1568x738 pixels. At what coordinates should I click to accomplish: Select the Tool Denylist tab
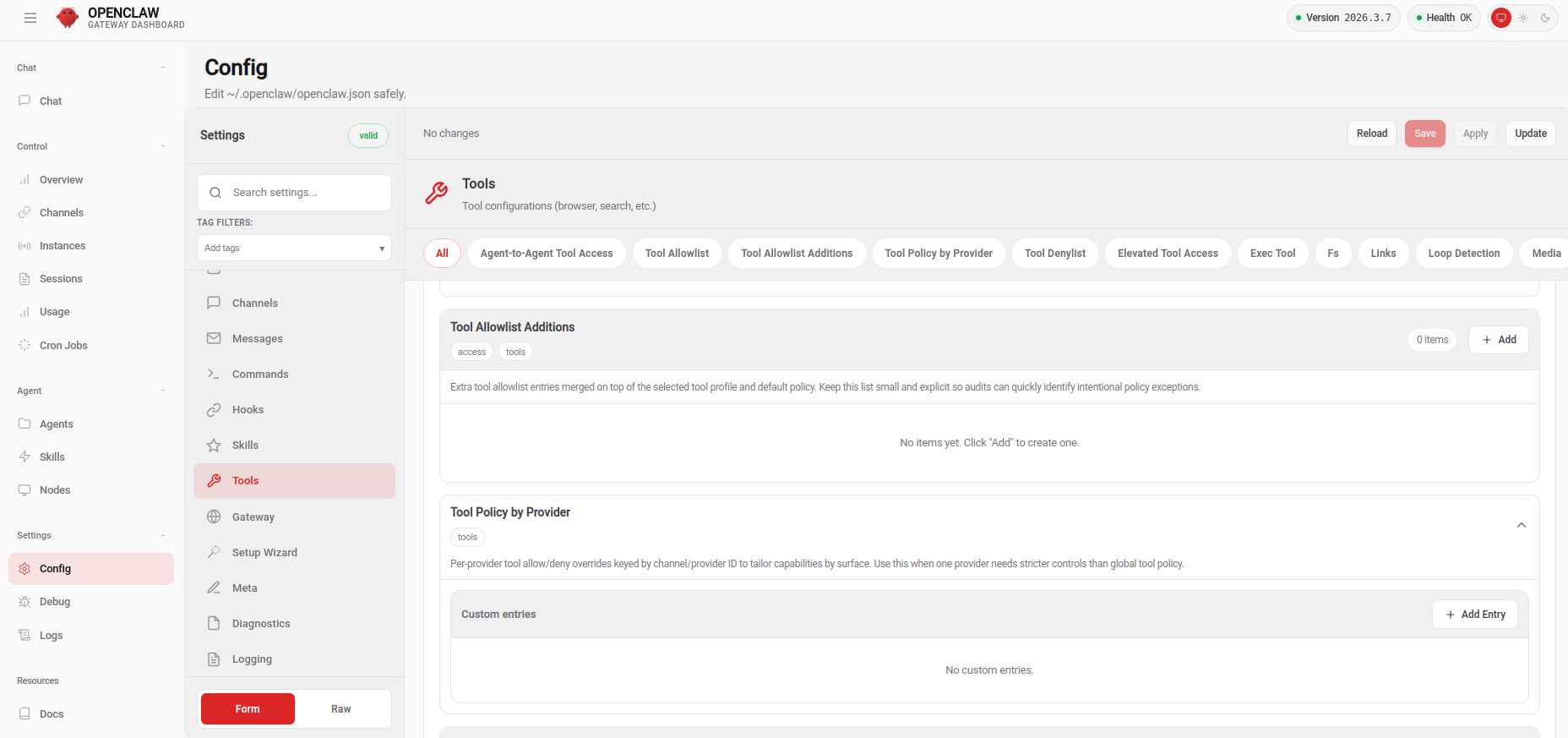click(1054, 253)
